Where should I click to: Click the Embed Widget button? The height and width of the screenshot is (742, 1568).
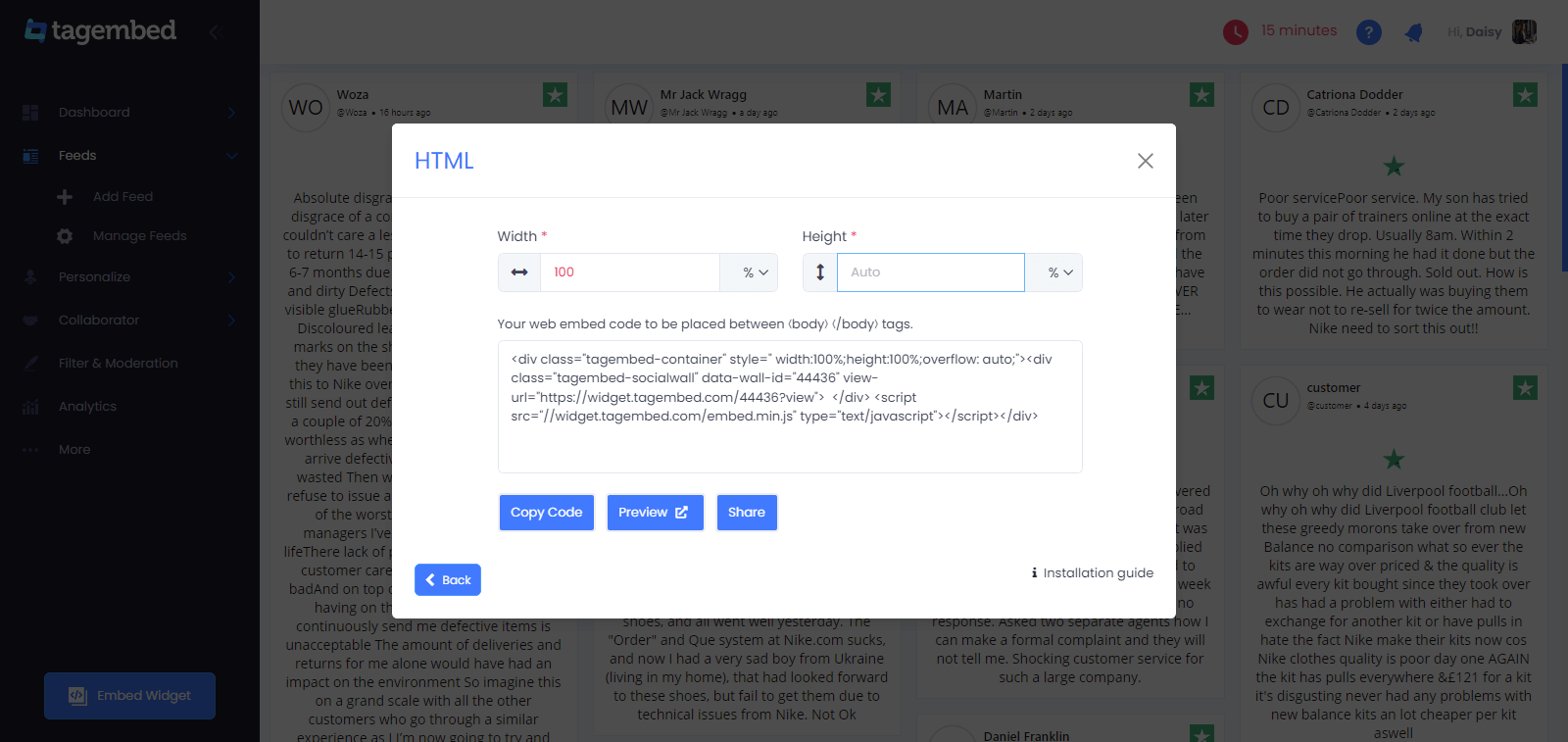pos(129,696)
